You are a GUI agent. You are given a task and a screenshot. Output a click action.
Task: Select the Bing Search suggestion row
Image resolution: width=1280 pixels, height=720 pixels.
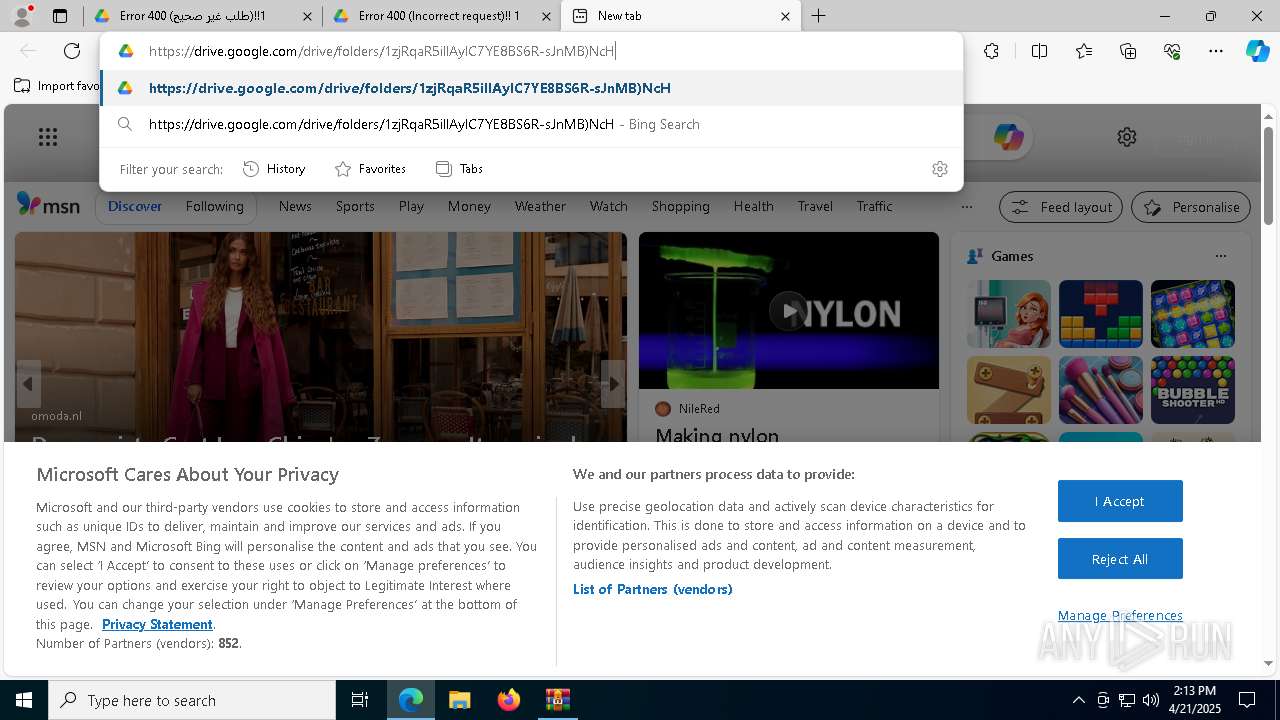click(x=532, y=124)
